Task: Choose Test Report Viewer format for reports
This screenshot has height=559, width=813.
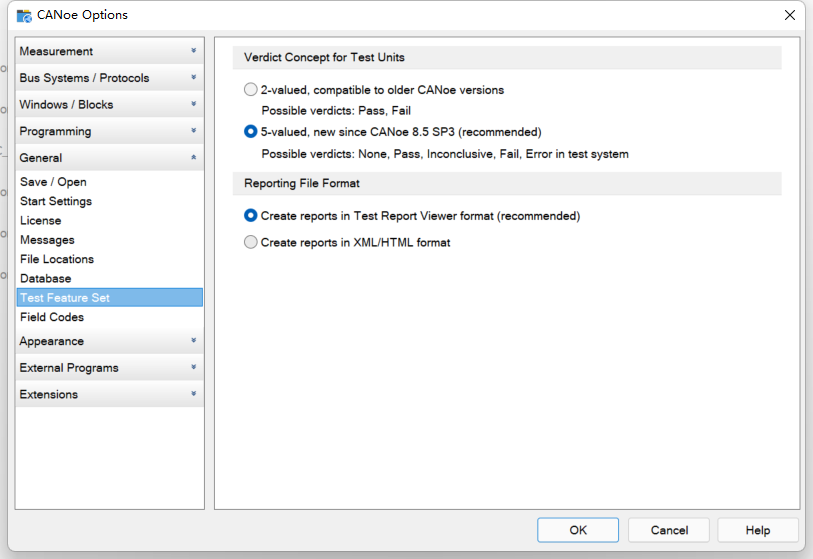Action: 251,216
